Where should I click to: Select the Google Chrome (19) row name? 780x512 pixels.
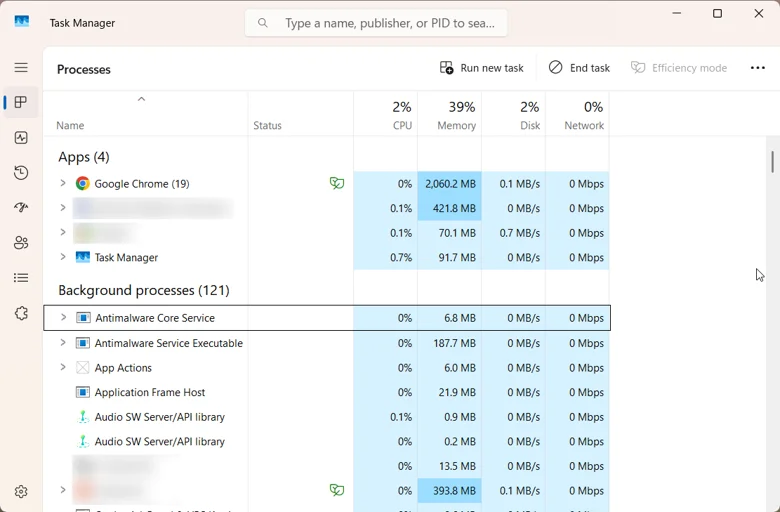click(x=142, y=184)
